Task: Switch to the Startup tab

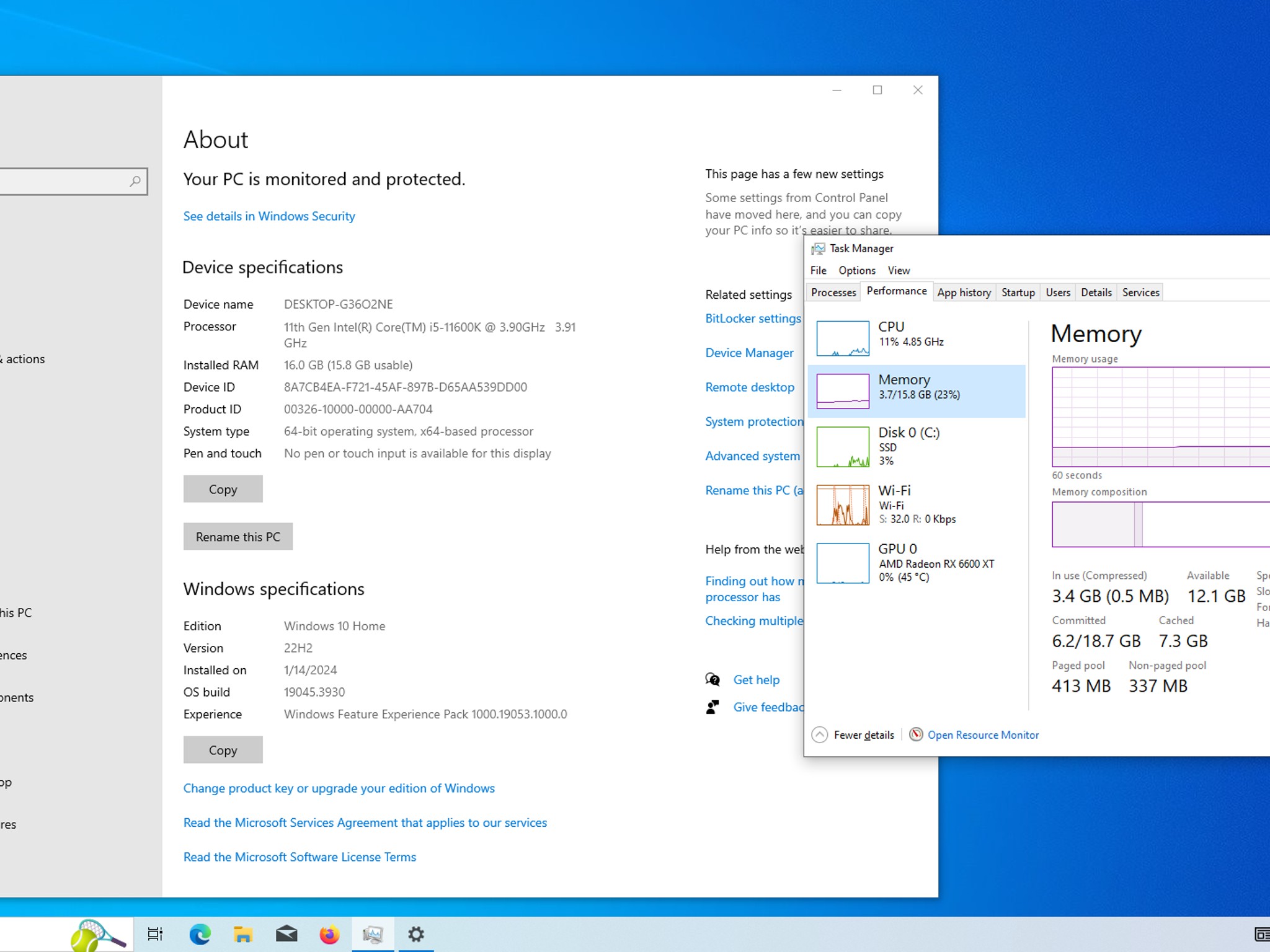Action: [x=1018, y=293]
